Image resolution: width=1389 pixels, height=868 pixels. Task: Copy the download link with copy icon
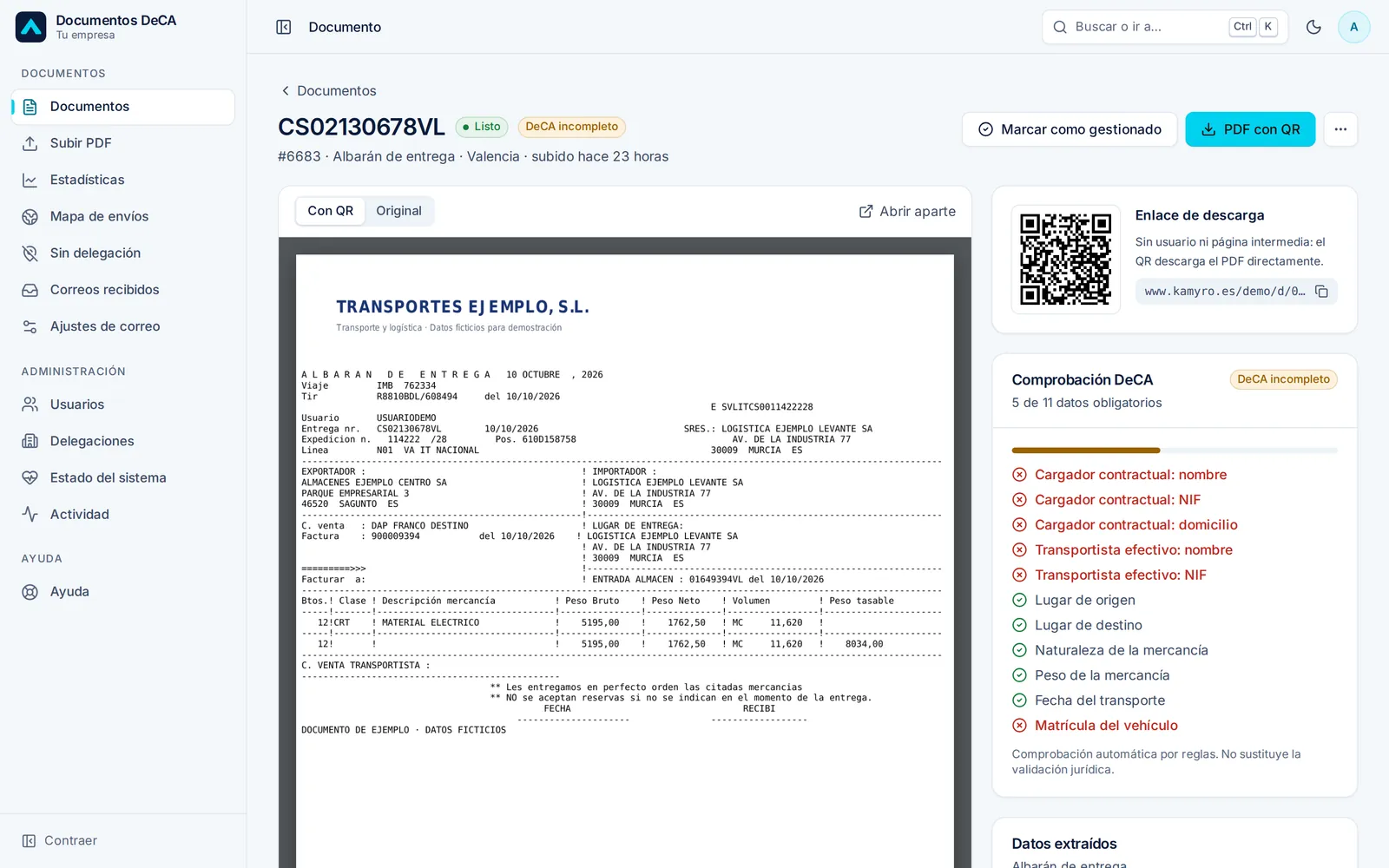tap(1321, 292)
